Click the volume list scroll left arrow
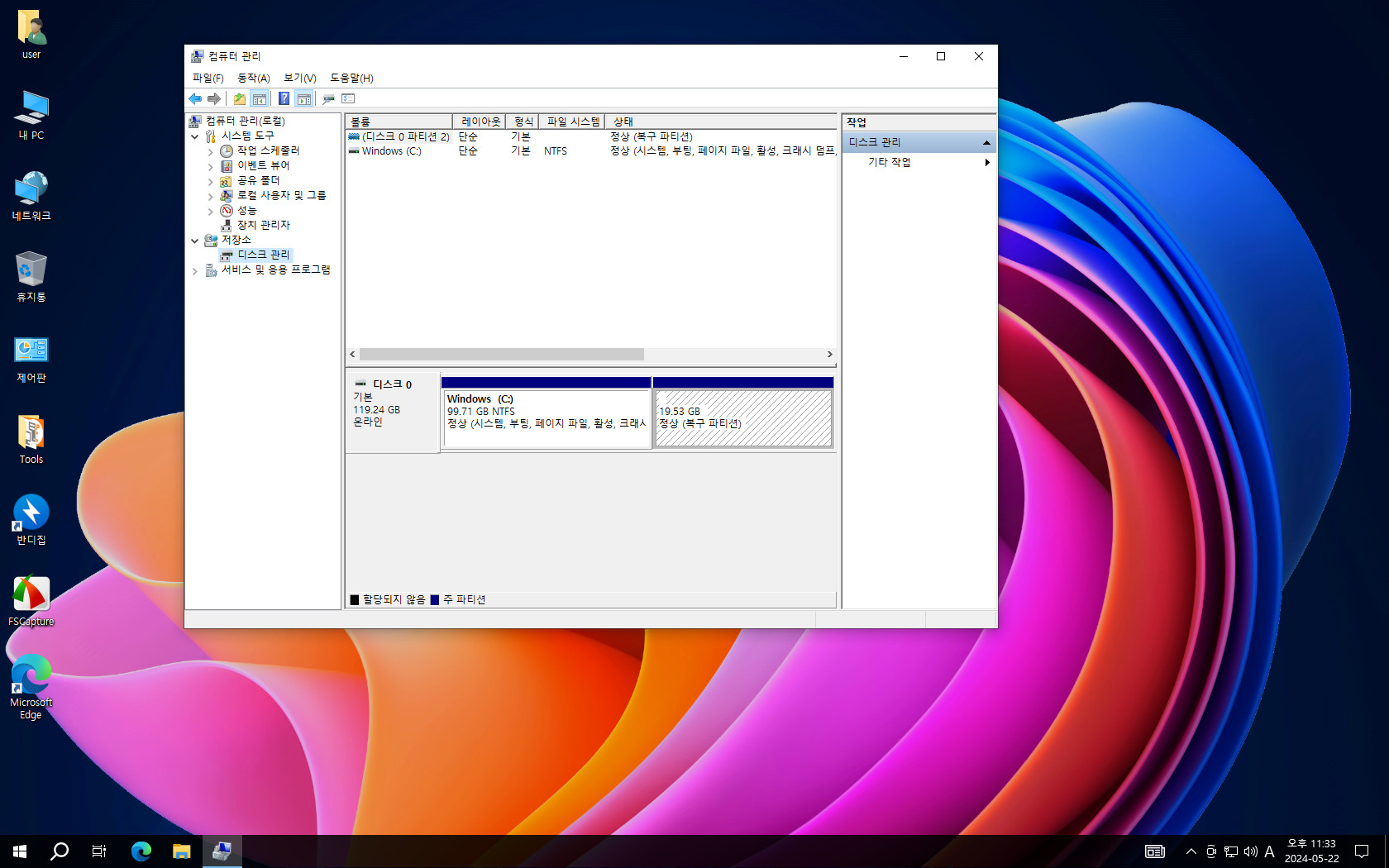1389x868 pixels. 352,354
